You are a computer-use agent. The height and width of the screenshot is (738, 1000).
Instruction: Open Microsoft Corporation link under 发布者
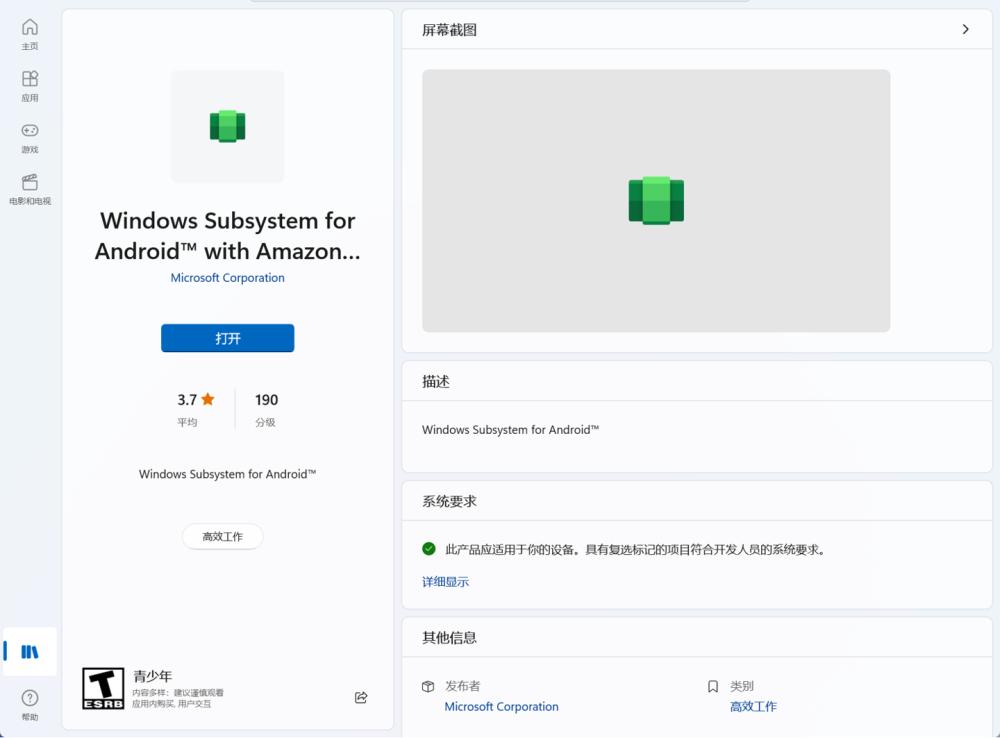501,706
